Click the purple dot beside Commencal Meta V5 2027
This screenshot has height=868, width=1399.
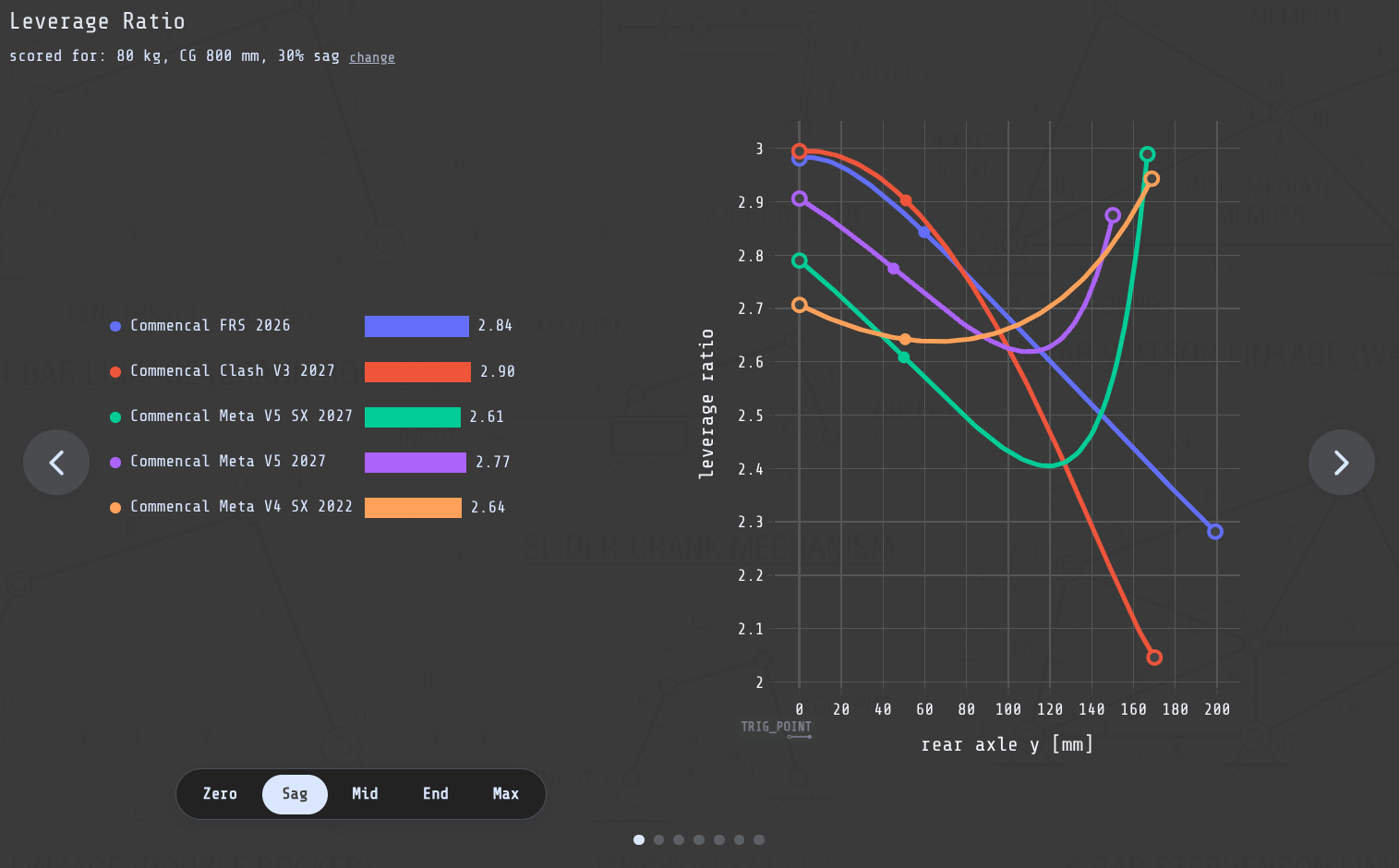click(x=115, y=463)
